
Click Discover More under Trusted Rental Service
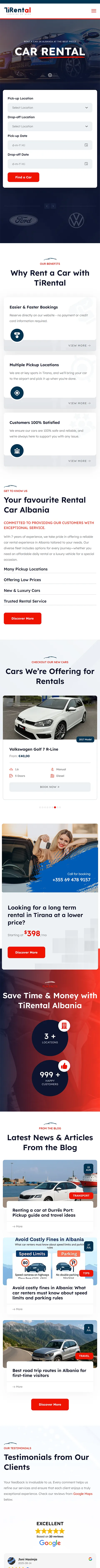click(x=22, y=618)
